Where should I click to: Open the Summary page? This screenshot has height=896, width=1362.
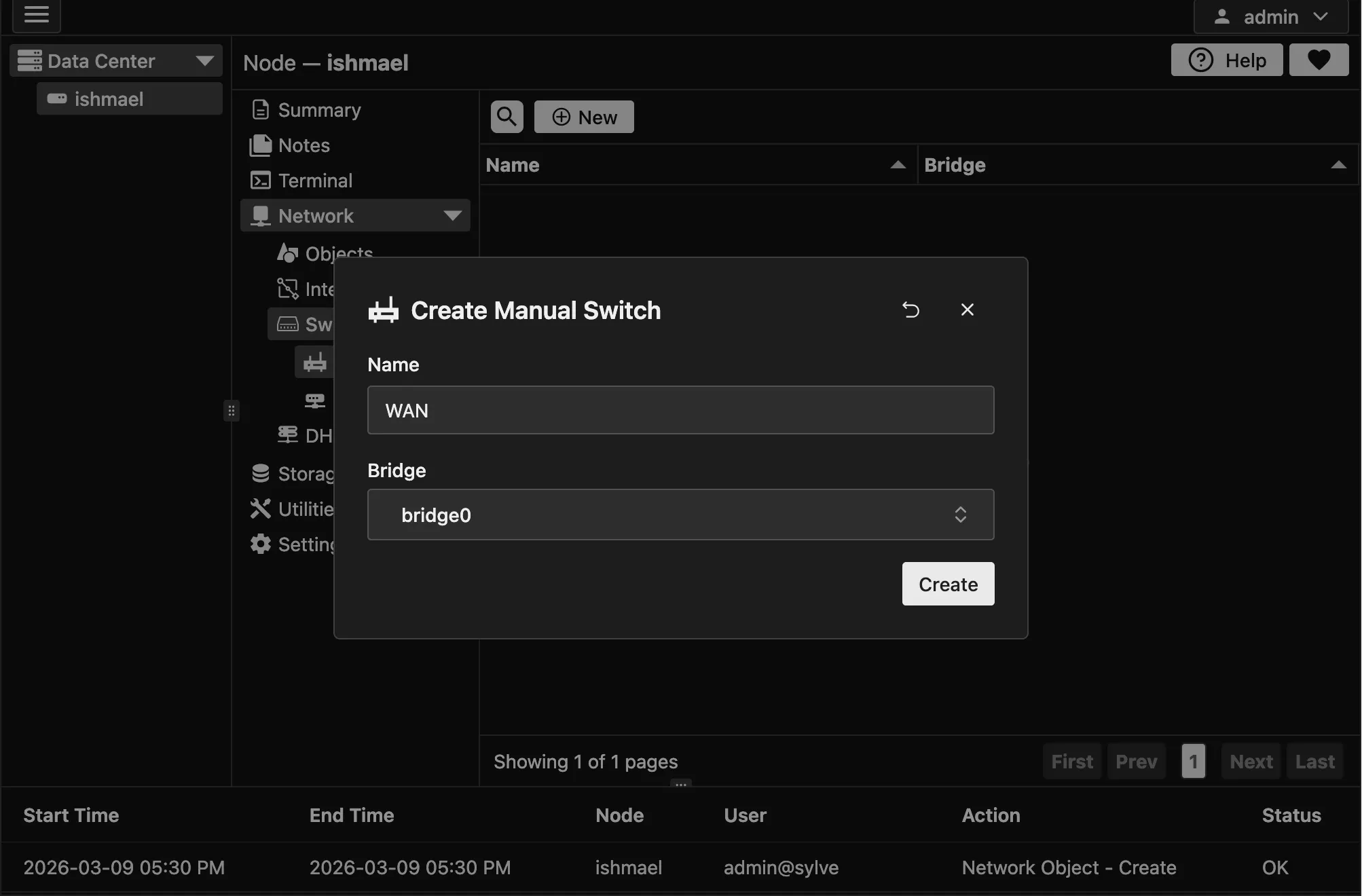(x=319, y=110)
